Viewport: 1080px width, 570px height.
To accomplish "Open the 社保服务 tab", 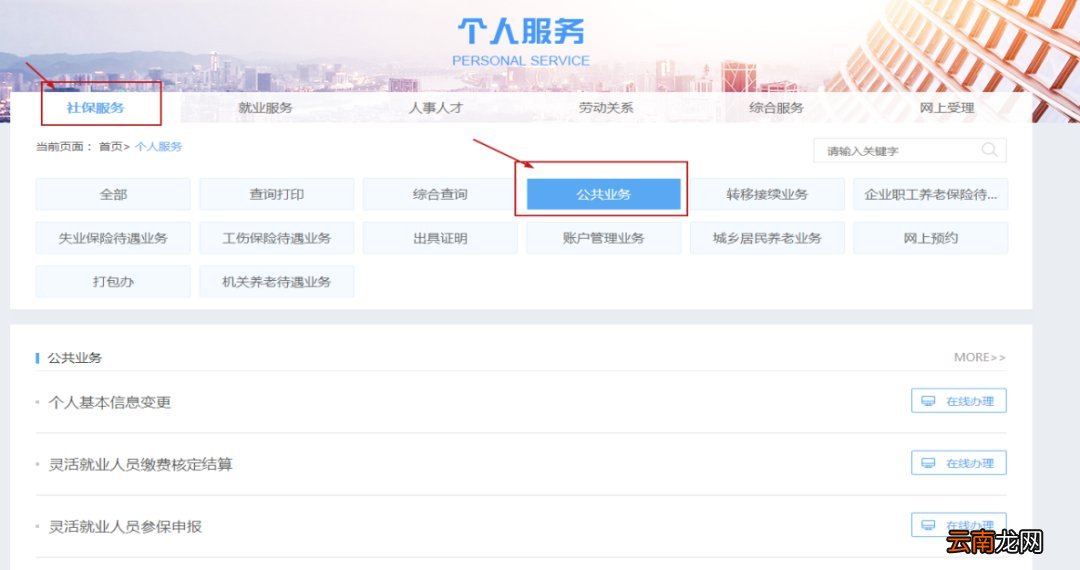I will pos(95,108).
